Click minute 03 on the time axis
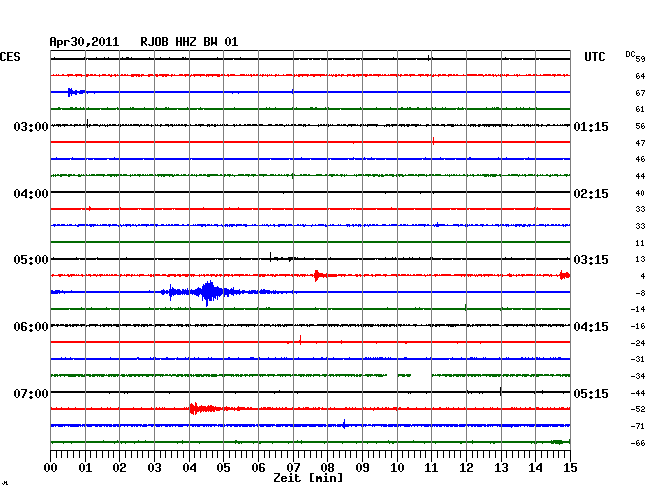This screenshot has height=494, width=650. click(x=154, y=467)
